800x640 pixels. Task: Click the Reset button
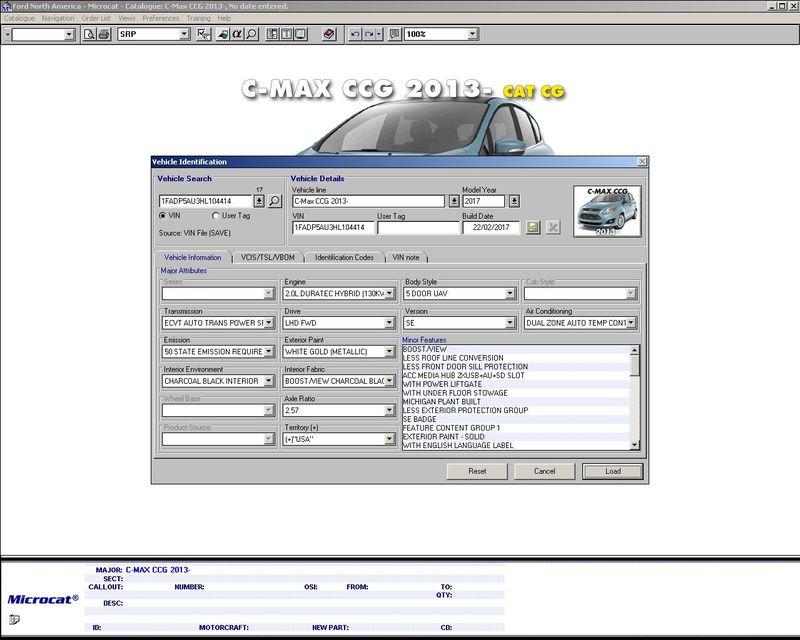(x=477, y=471)
